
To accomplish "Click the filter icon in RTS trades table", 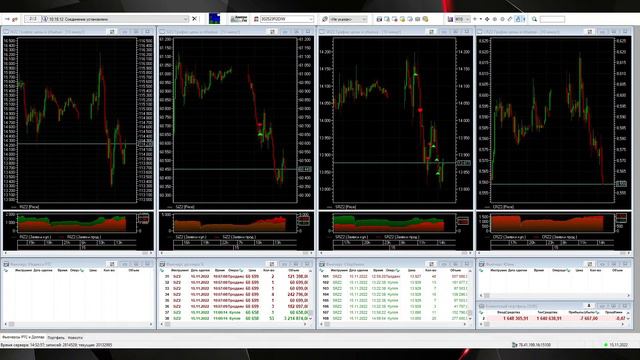I will pos(6,270).
